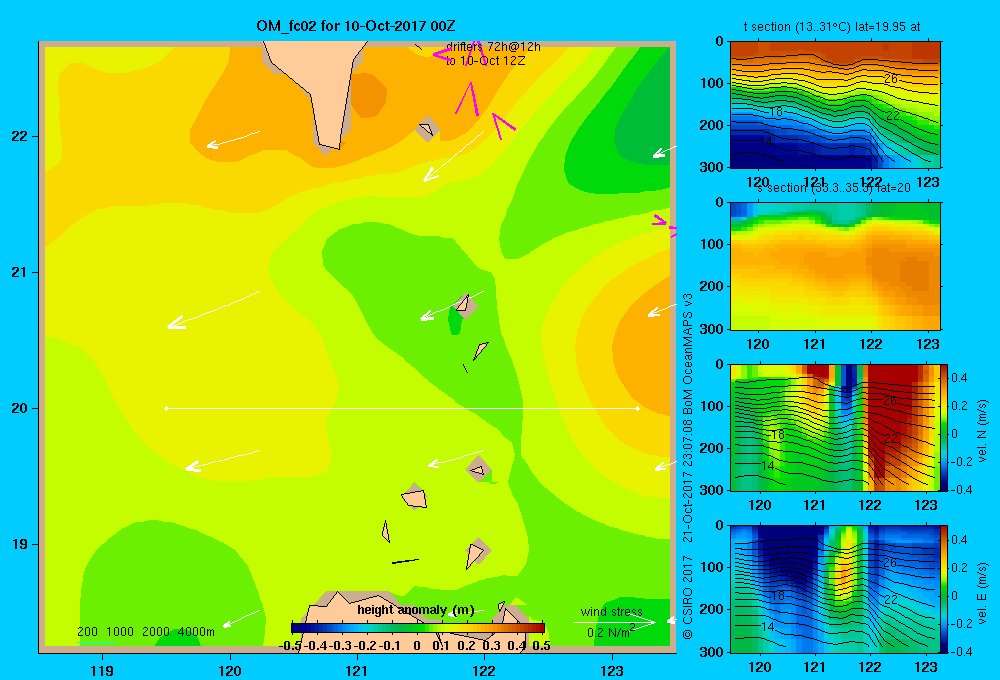Click the "wind stress" legend label
Image resolution: width=1000 pixels, height=680 pixels.
pos(612,612)
